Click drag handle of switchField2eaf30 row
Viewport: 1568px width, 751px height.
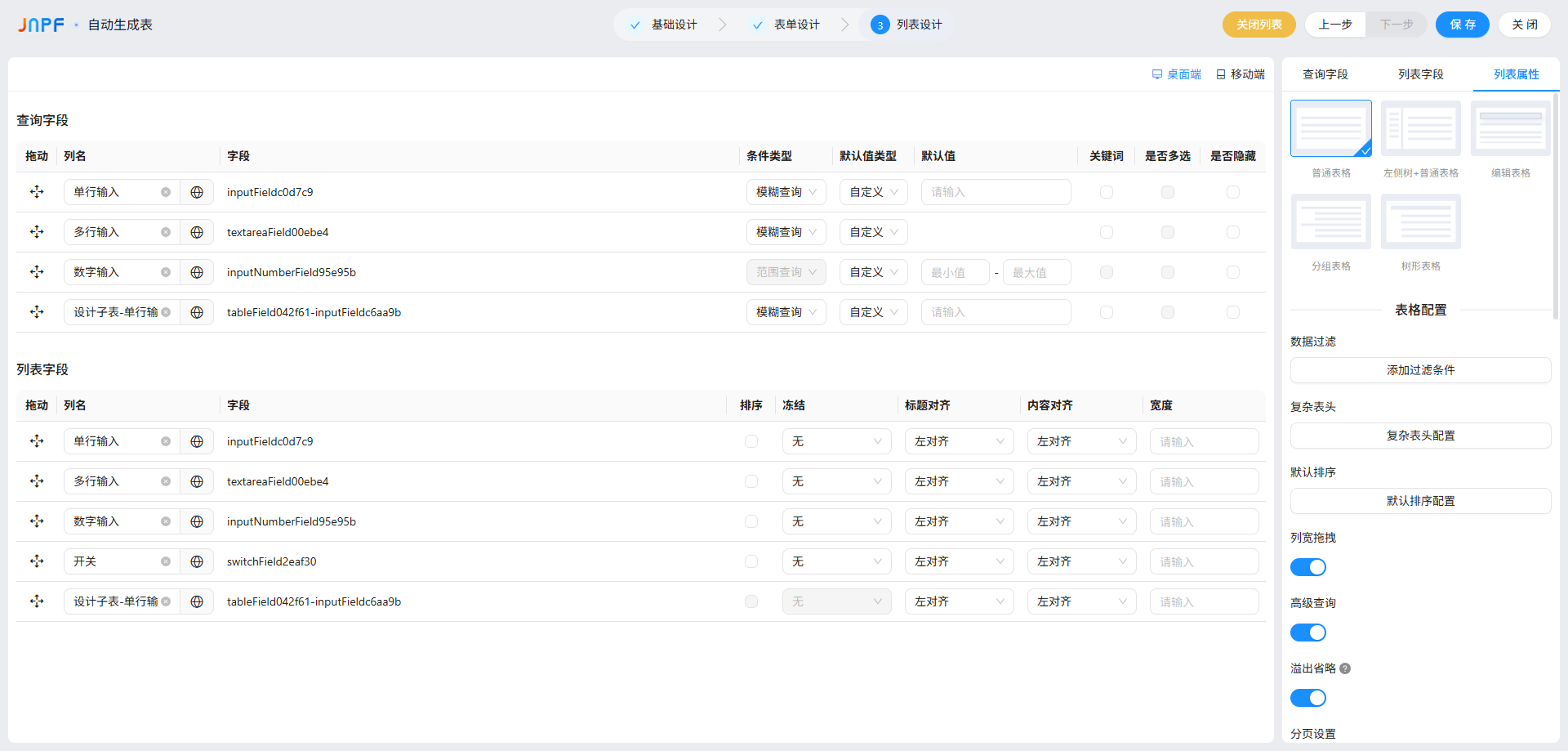37,561
